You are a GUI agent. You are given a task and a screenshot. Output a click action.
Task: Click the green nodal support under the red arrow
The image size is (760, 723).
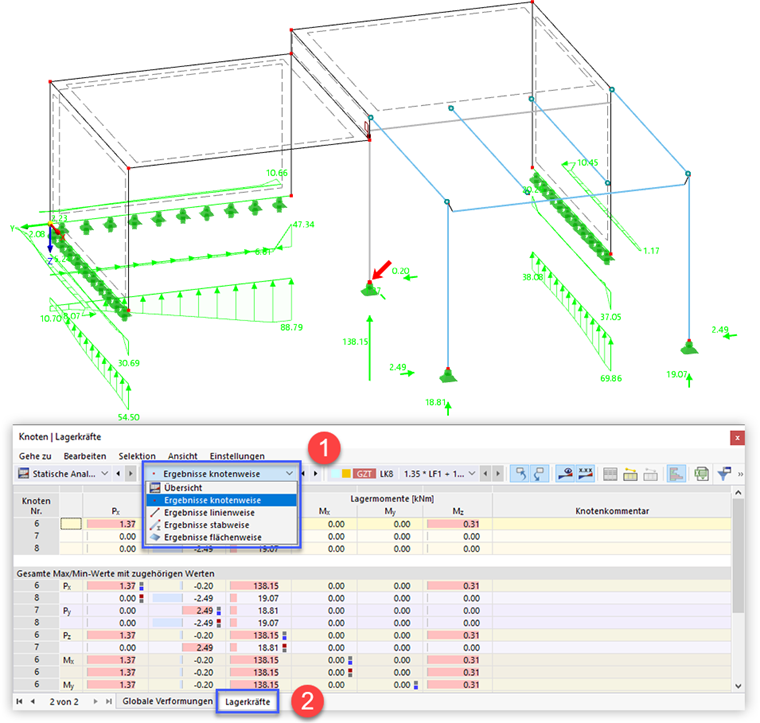(x=369, y=289)
